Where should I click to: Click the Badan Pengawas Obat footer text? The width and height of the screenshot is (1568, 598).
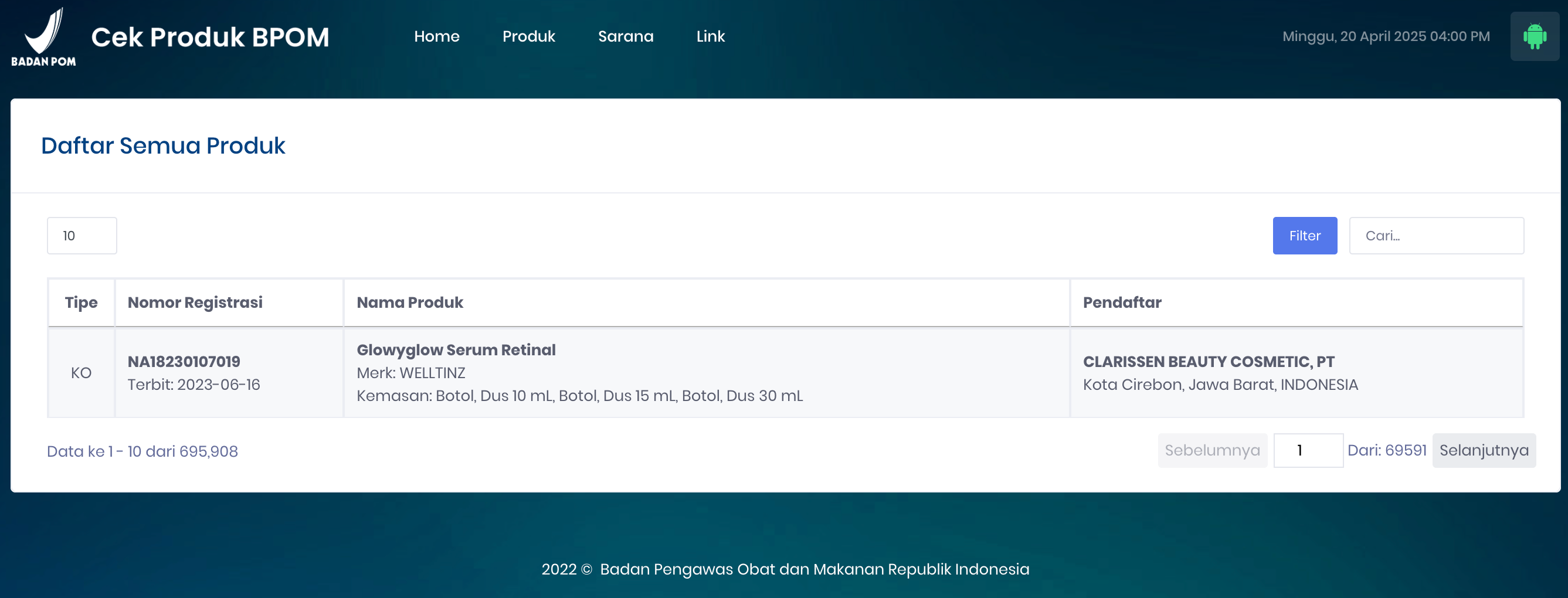[785, 569]
